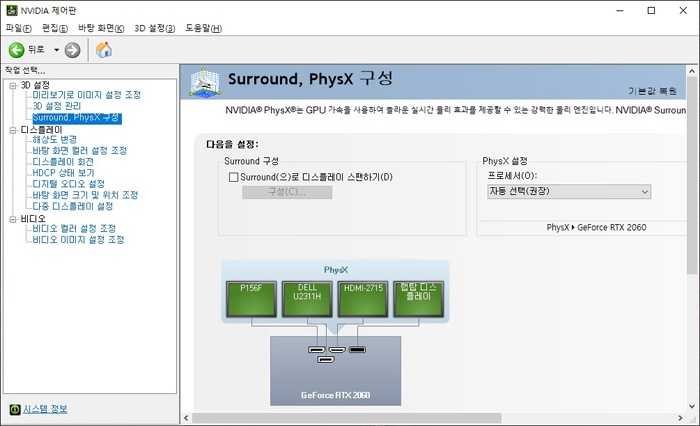Open the 프로세서 자동 선택(권장) dropdown

[569, 192]
